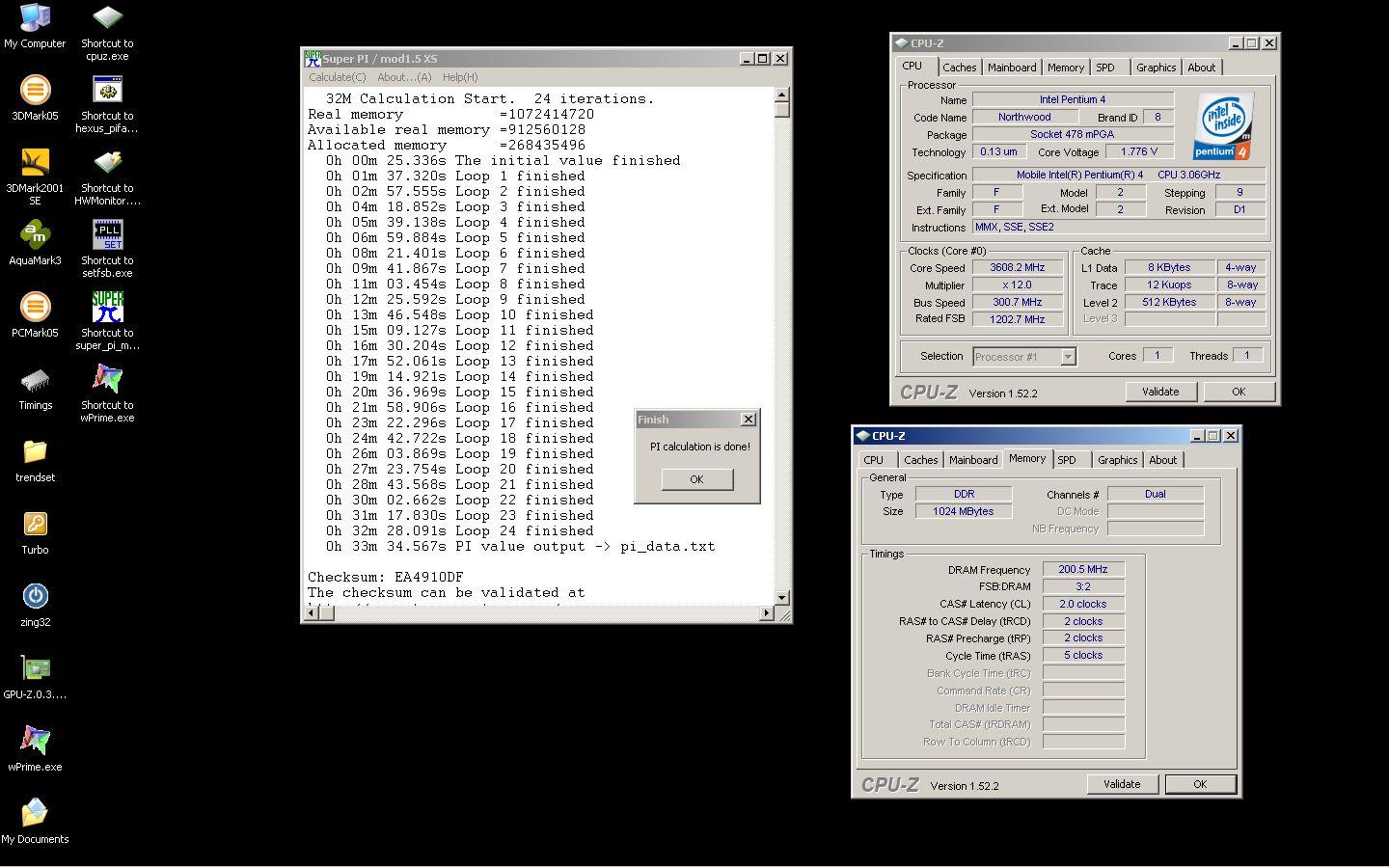1389x868 pixels.
Task: Open My Computer desktop icon
Action: tap(35, 26)
